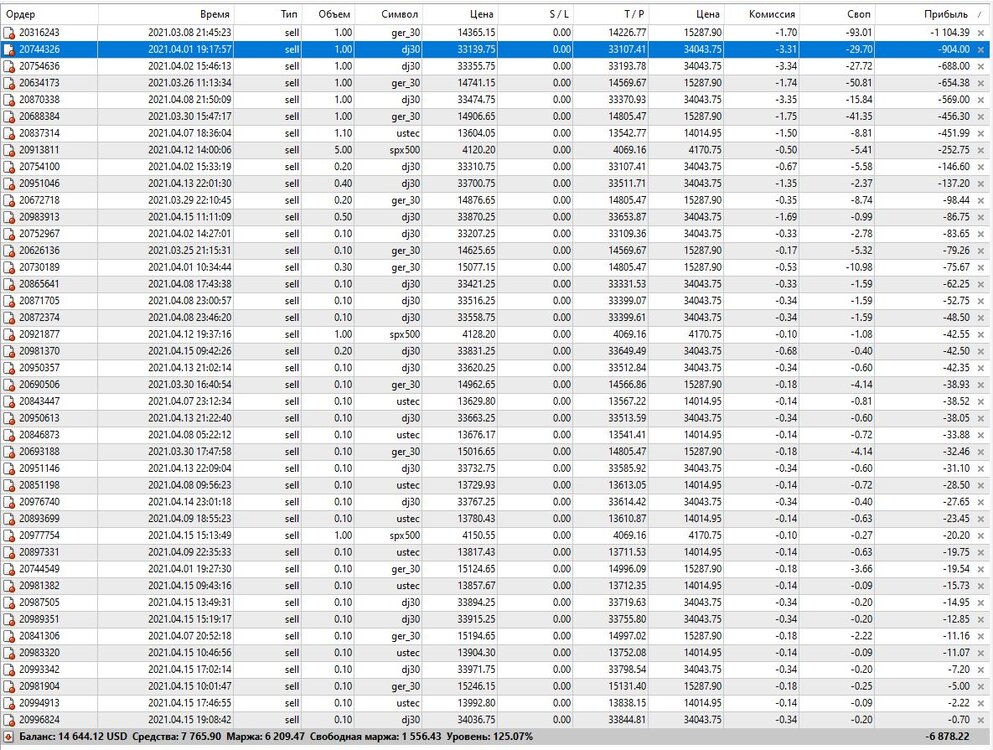993x750 pixels.
Task: Click profit value -451.99
Action: point(954,134)
